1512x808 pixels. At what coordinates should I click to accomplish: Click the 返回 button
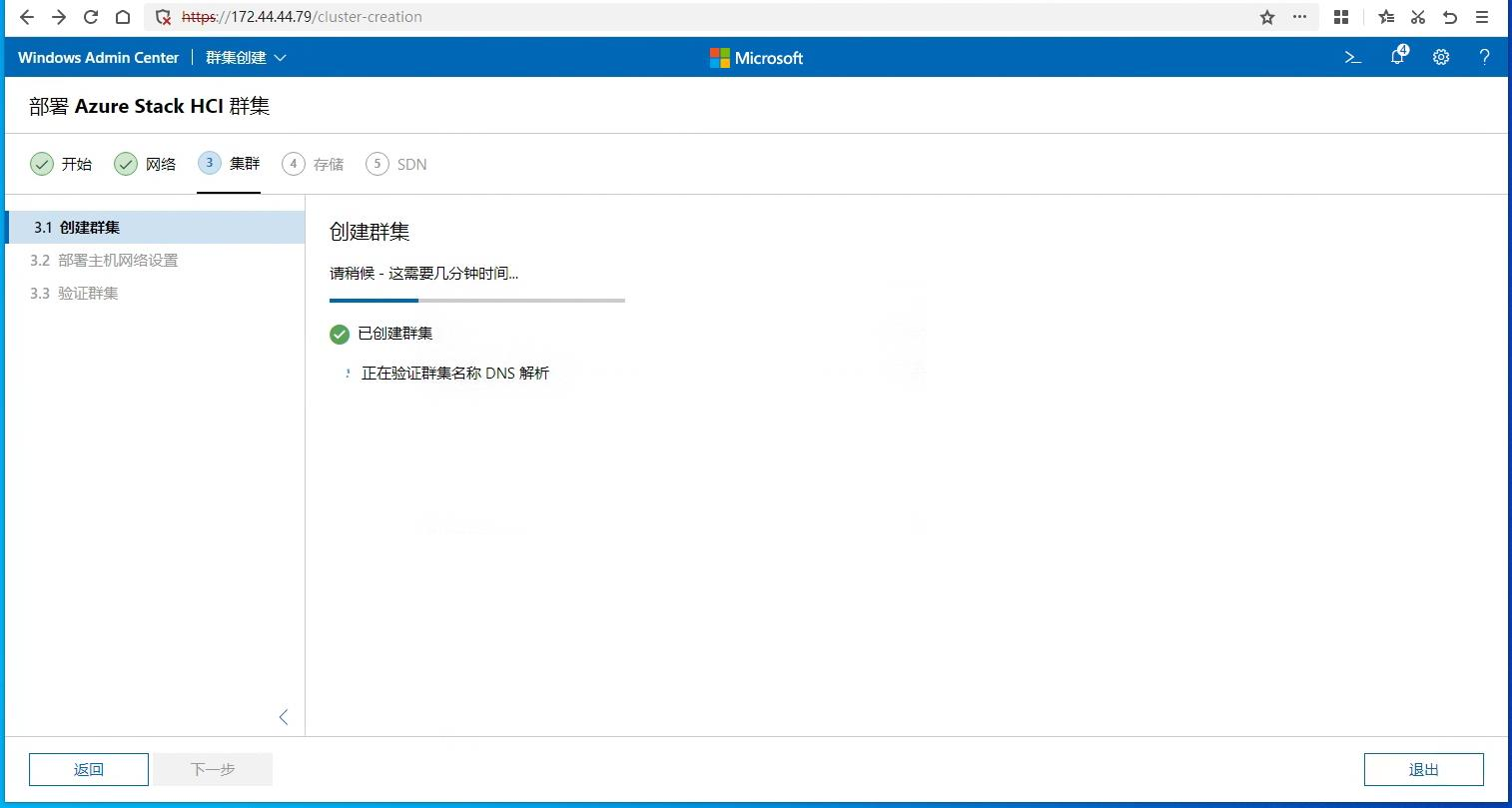click(x=89, y=769)
